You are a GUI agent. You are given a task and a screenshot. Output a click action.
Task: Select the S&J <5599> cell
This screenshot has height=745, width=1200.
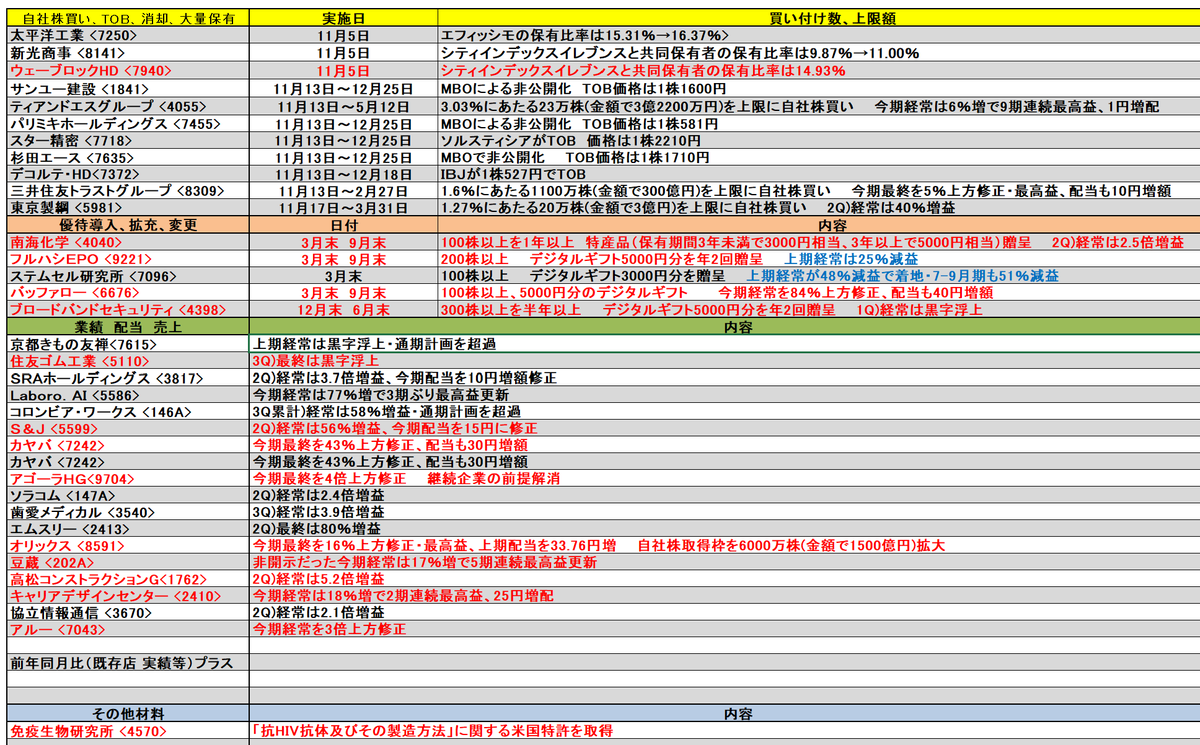click(127, 428)
